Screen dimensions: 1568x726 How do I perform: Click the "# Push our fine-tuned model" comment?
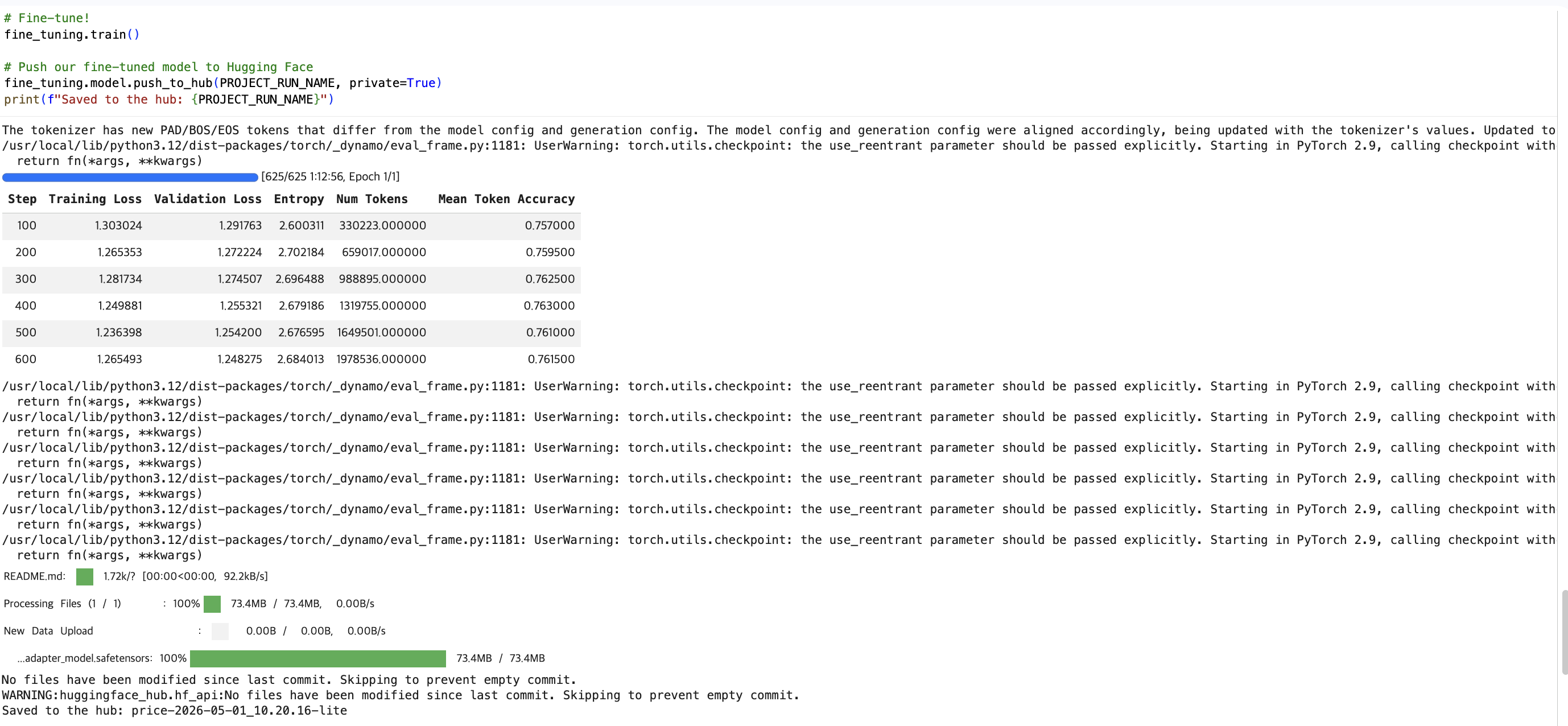tap(158, 67)
